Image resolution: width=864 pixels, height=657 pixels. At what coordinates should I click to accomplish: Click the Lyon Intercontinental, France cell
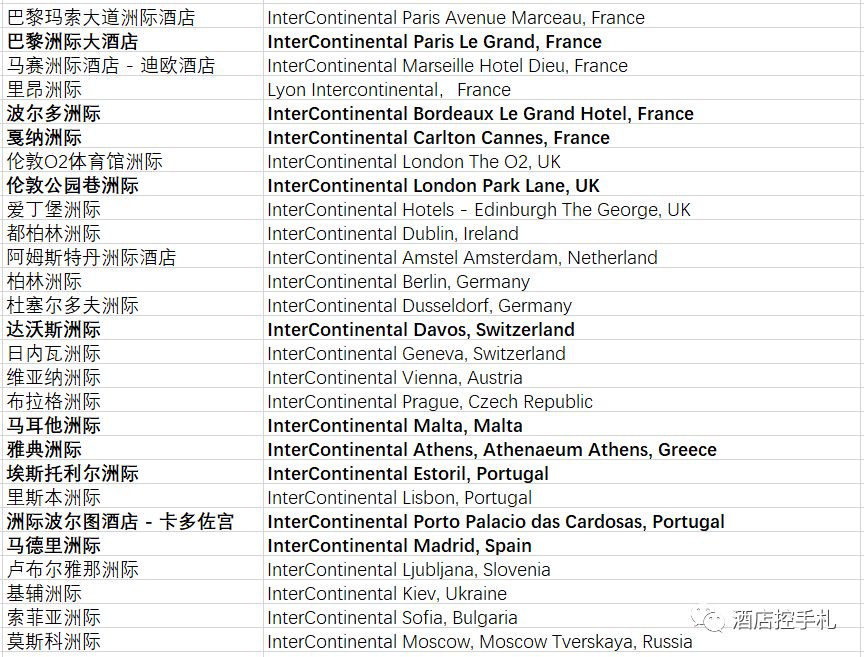(388, 90)
